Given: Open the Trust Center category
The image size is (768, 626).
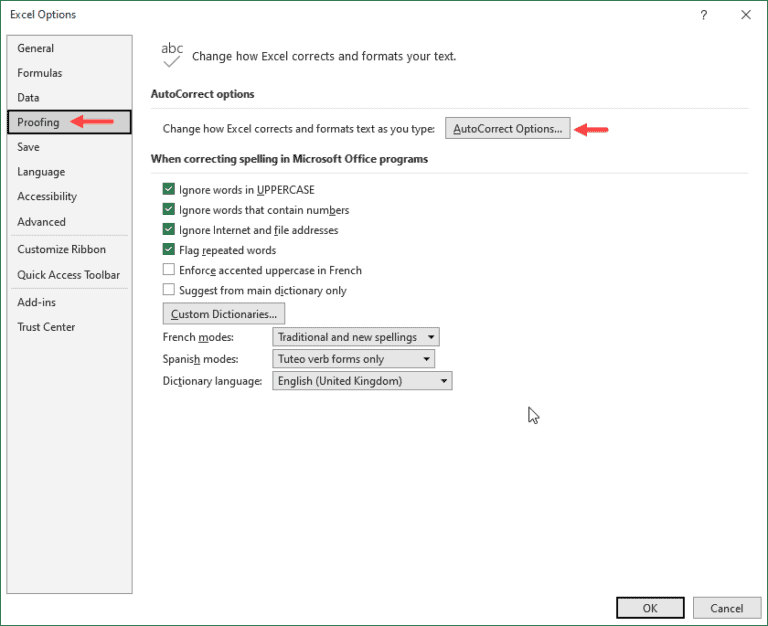Looking at the screenshot, I should (x=46, y=327).
